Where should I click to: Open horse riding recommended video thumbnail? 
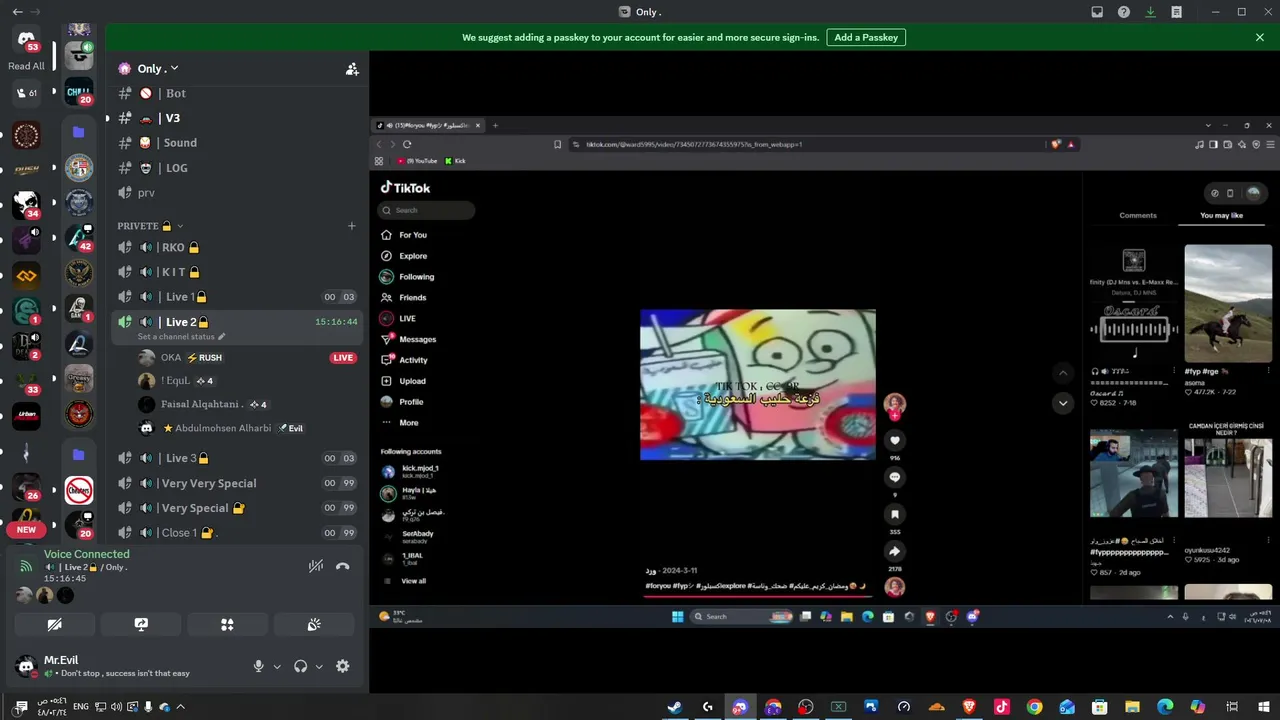point(1228,304)
